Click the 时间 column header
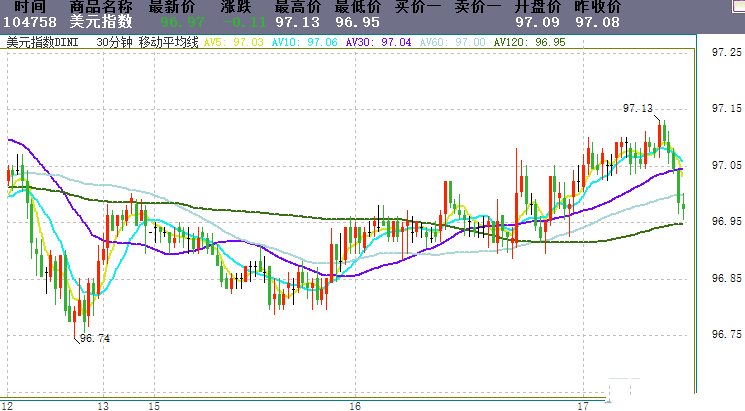Viewport: 745px width, 411px height. [30, 7]
